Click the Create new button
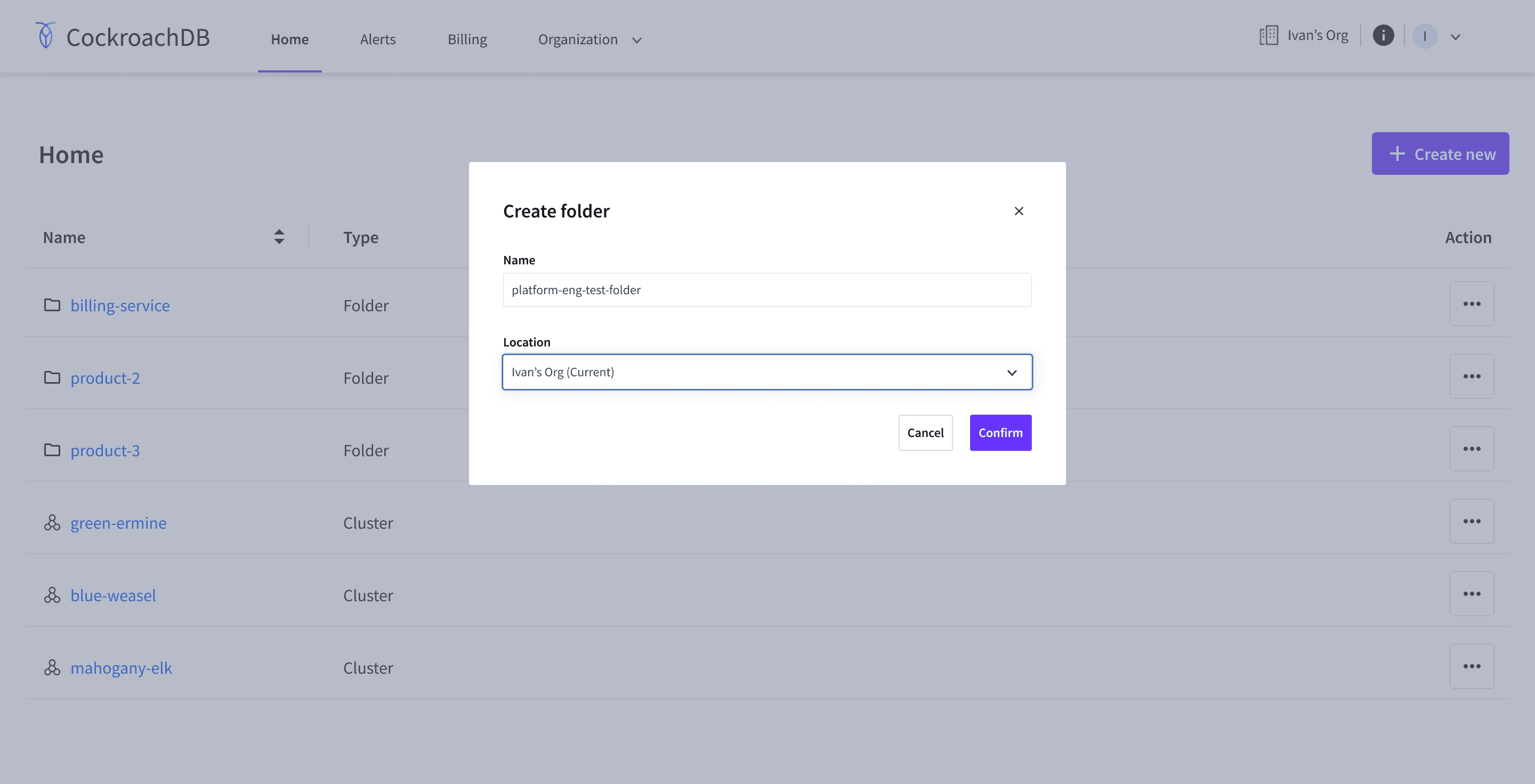Viewport: 1535px width, 784px height. tap(1440, 153)
